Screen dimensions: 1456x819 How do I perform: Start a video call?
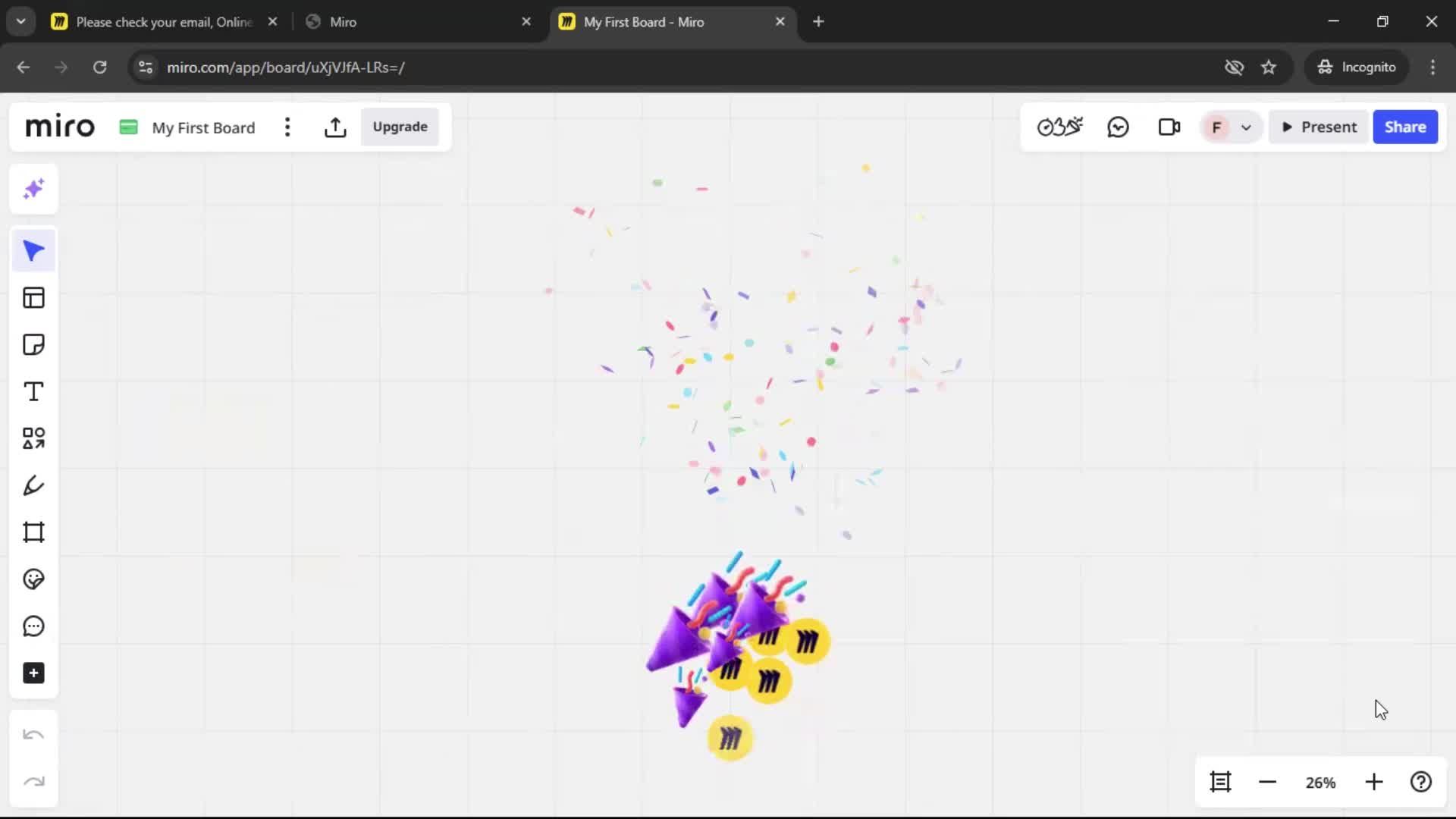(1169, 127)
